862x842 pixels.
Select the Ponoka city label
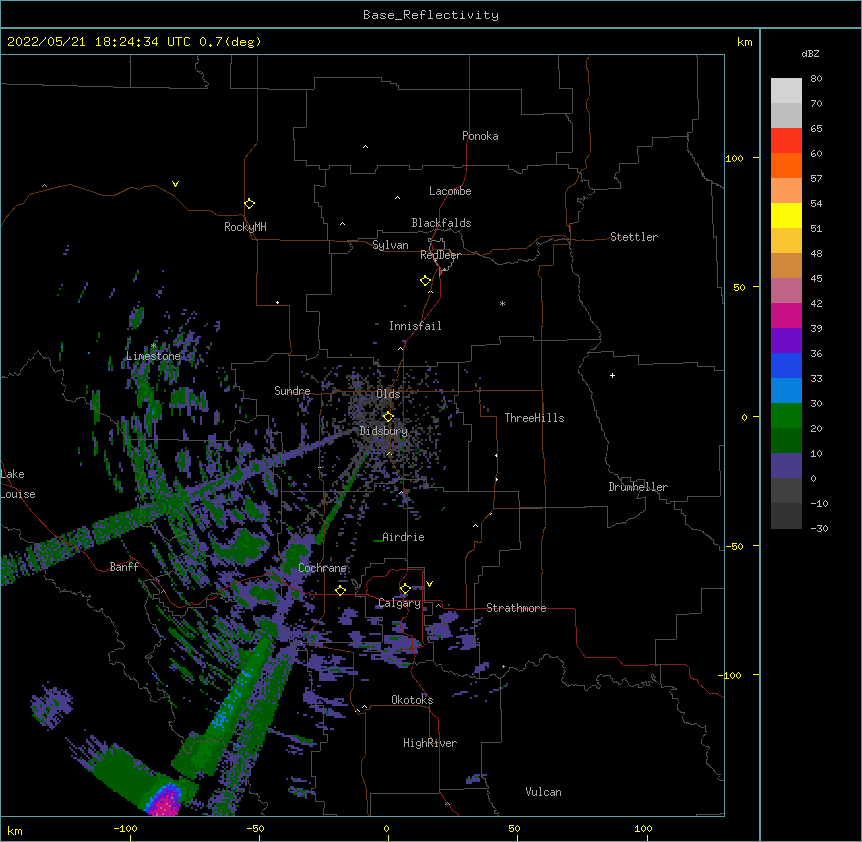[x=480, y=136]
